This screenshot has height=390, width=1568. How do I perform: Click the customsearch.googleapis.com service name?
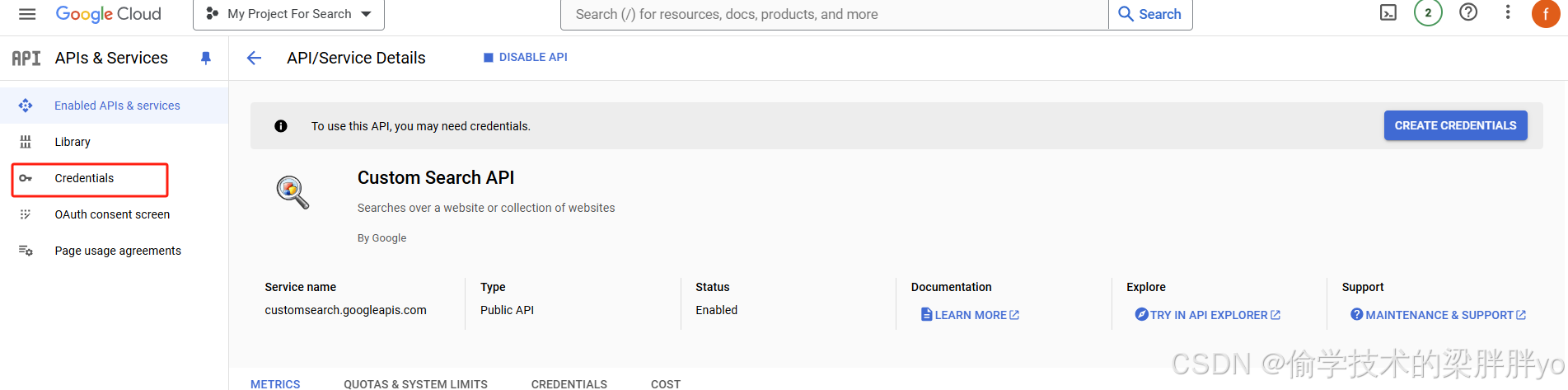(345, 310)
